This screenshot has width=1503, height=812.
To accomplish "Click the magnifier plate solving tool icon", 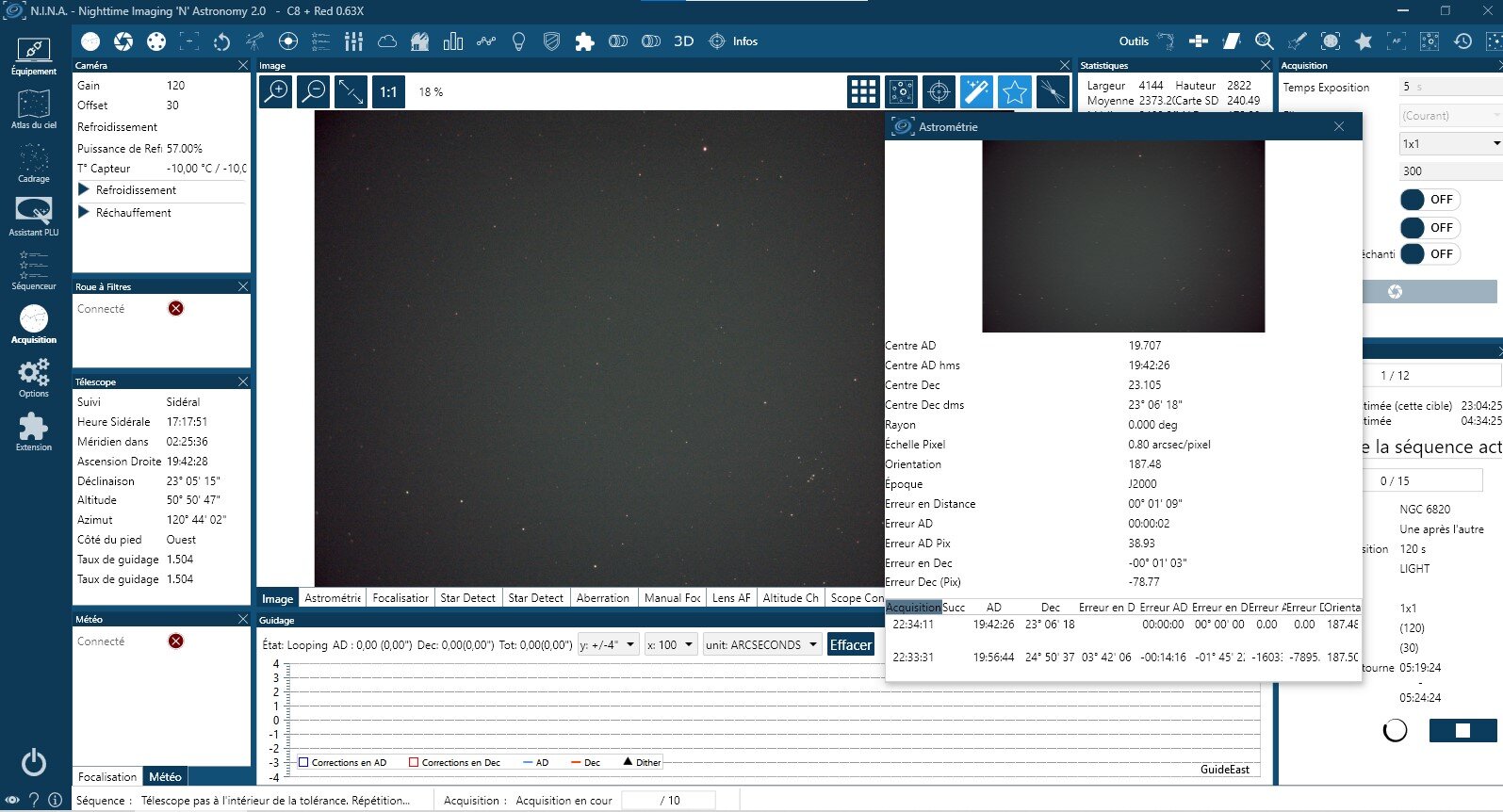I will pos(1265,41).
